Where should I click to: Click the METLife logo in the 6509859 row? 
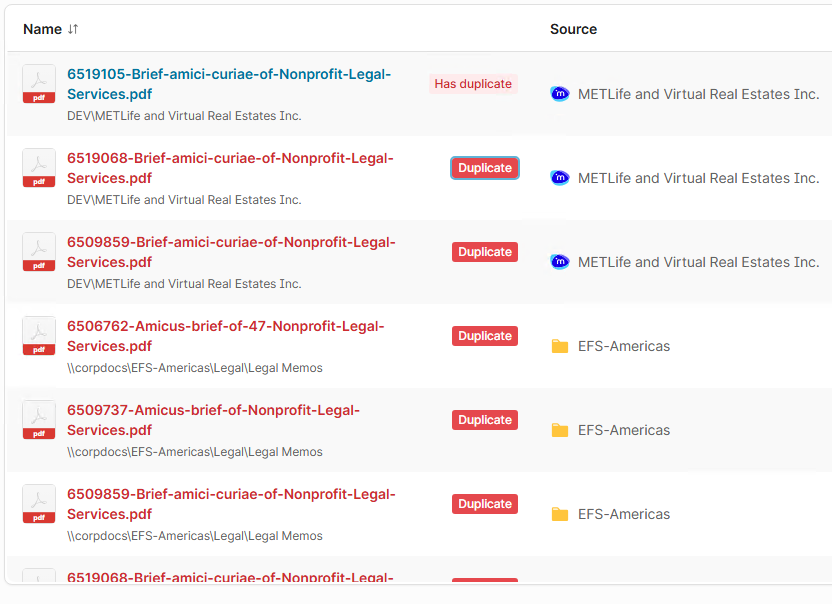click(560, 262)
